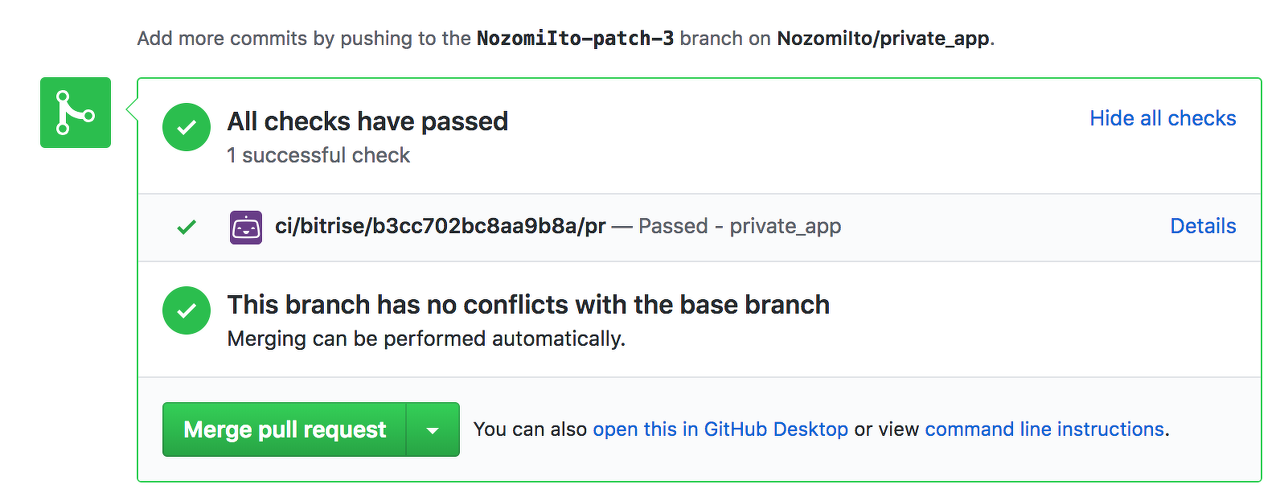Click the small green checkmark beside ci/bitrise

click(x=186, y=227)
